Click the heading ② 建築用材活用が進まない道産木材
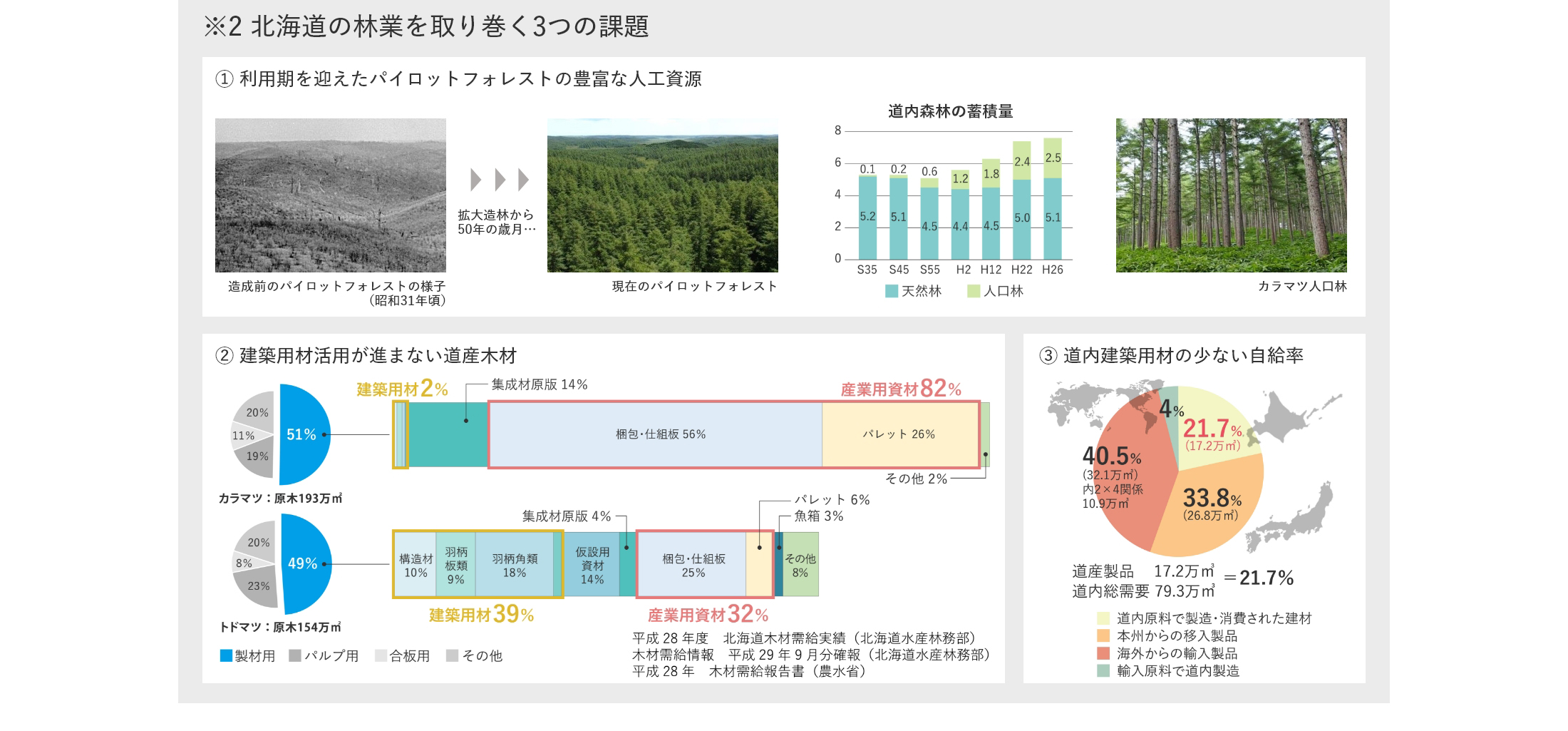This screenshot has height=731, width=1568. pyautogui.click(x=366, y=355)
